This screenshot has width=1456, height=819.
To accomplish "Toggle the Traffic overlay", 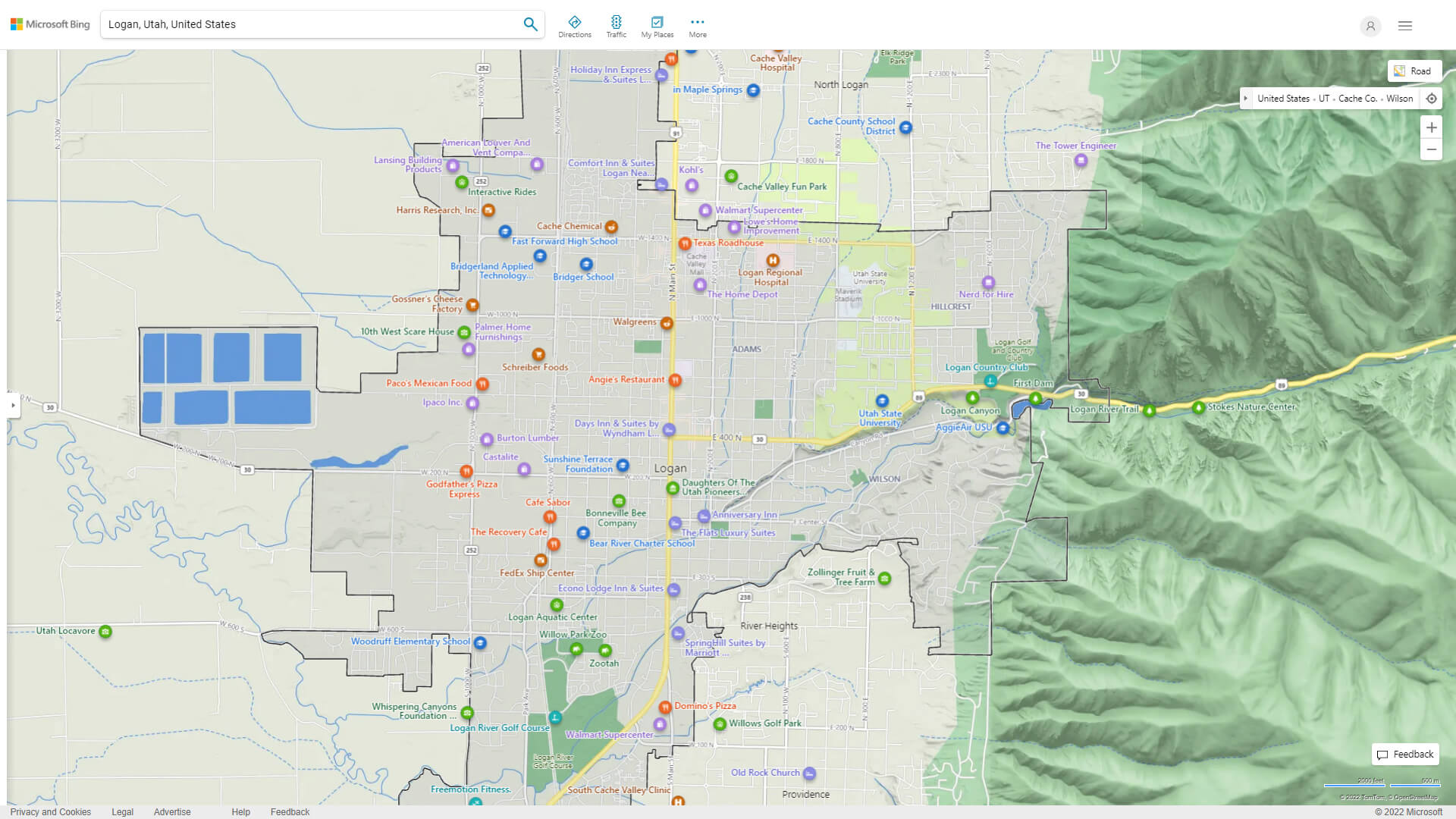I will tap(616, 24).
